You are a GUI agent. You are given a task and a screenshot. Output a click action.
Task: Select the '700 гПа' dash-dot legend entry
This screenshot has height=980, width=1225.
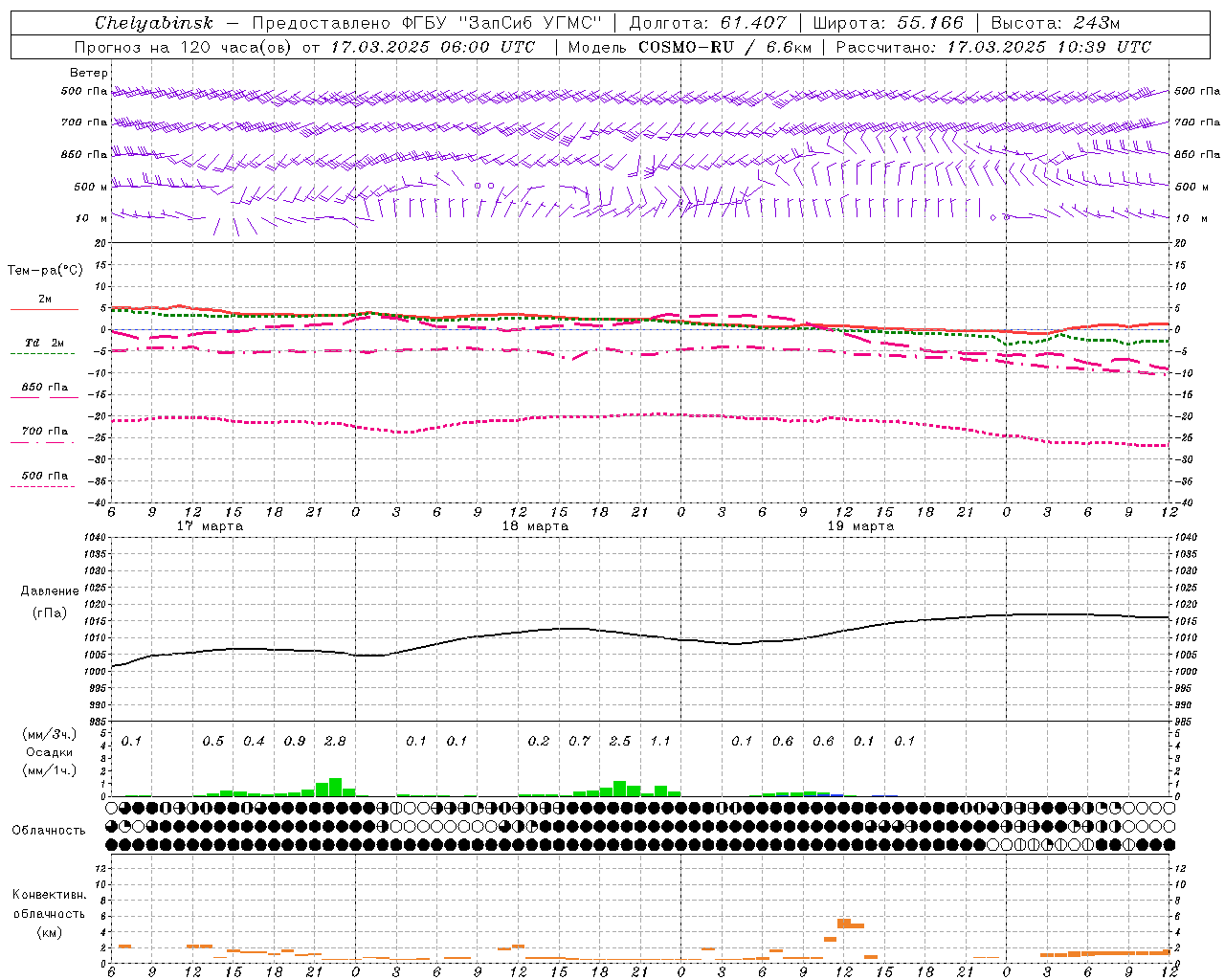pos(44,432)
